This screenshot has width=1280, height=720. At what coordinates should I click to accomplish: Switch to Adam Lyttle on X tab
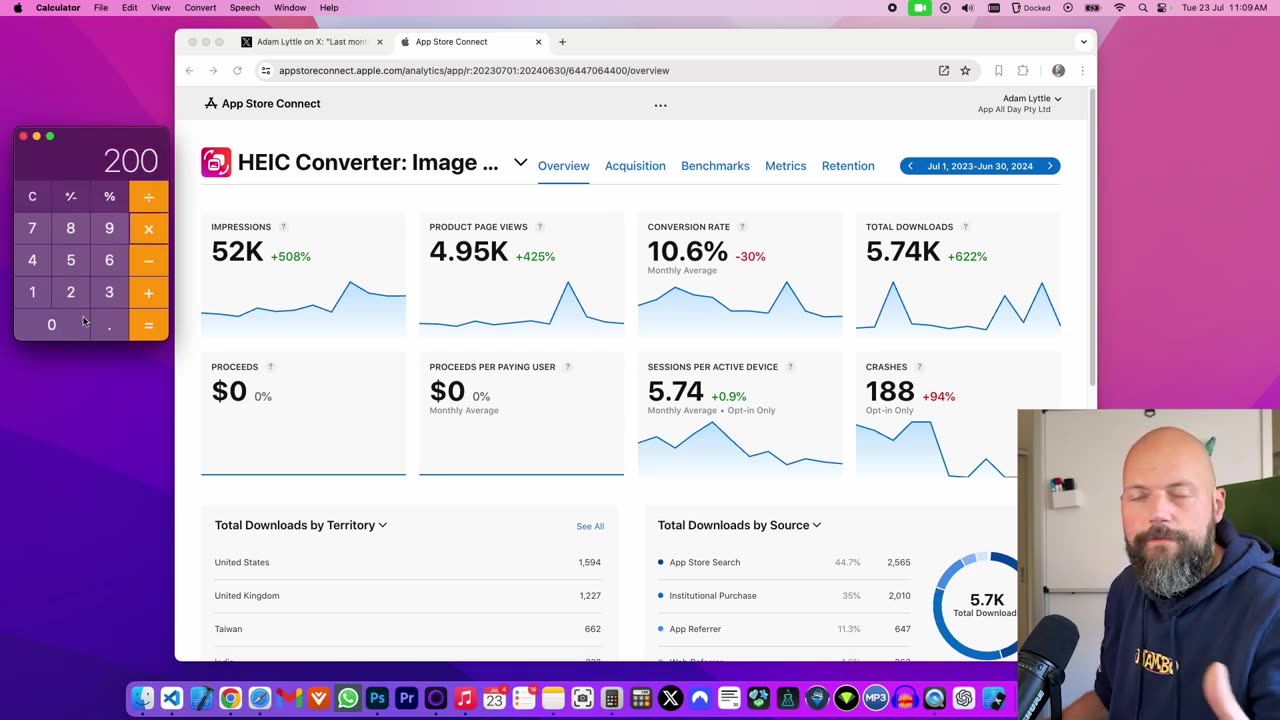[312, 42]
